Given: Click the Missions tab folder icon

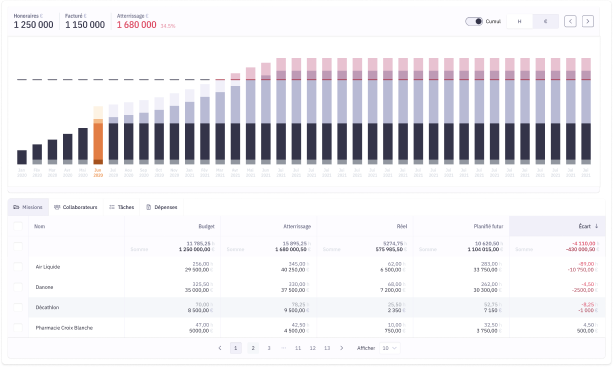Looking at the screenshot, I should pyautogui.click(x=16, y=207).
